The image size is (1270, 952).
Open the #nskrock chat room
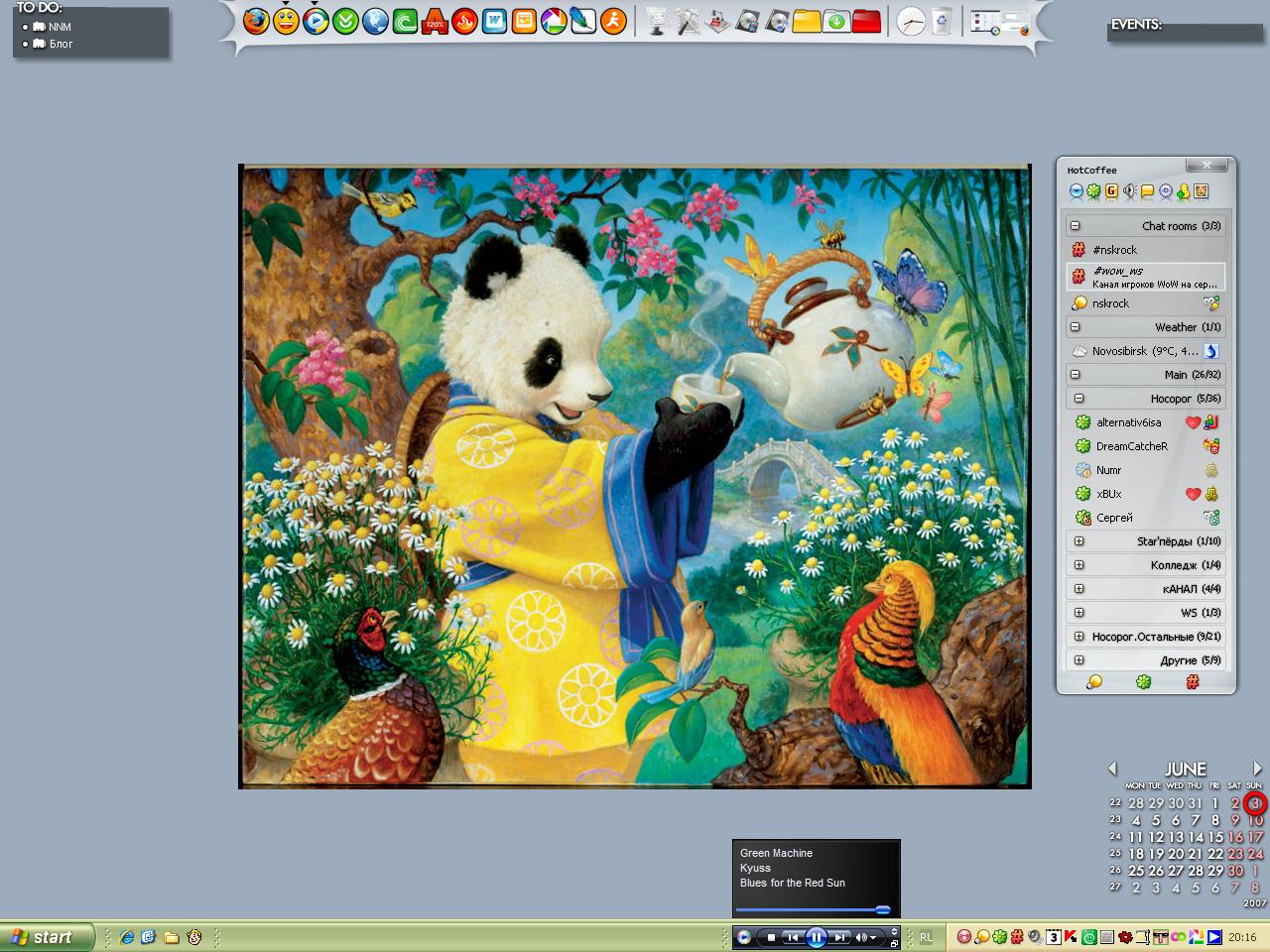click(1146, 250)
